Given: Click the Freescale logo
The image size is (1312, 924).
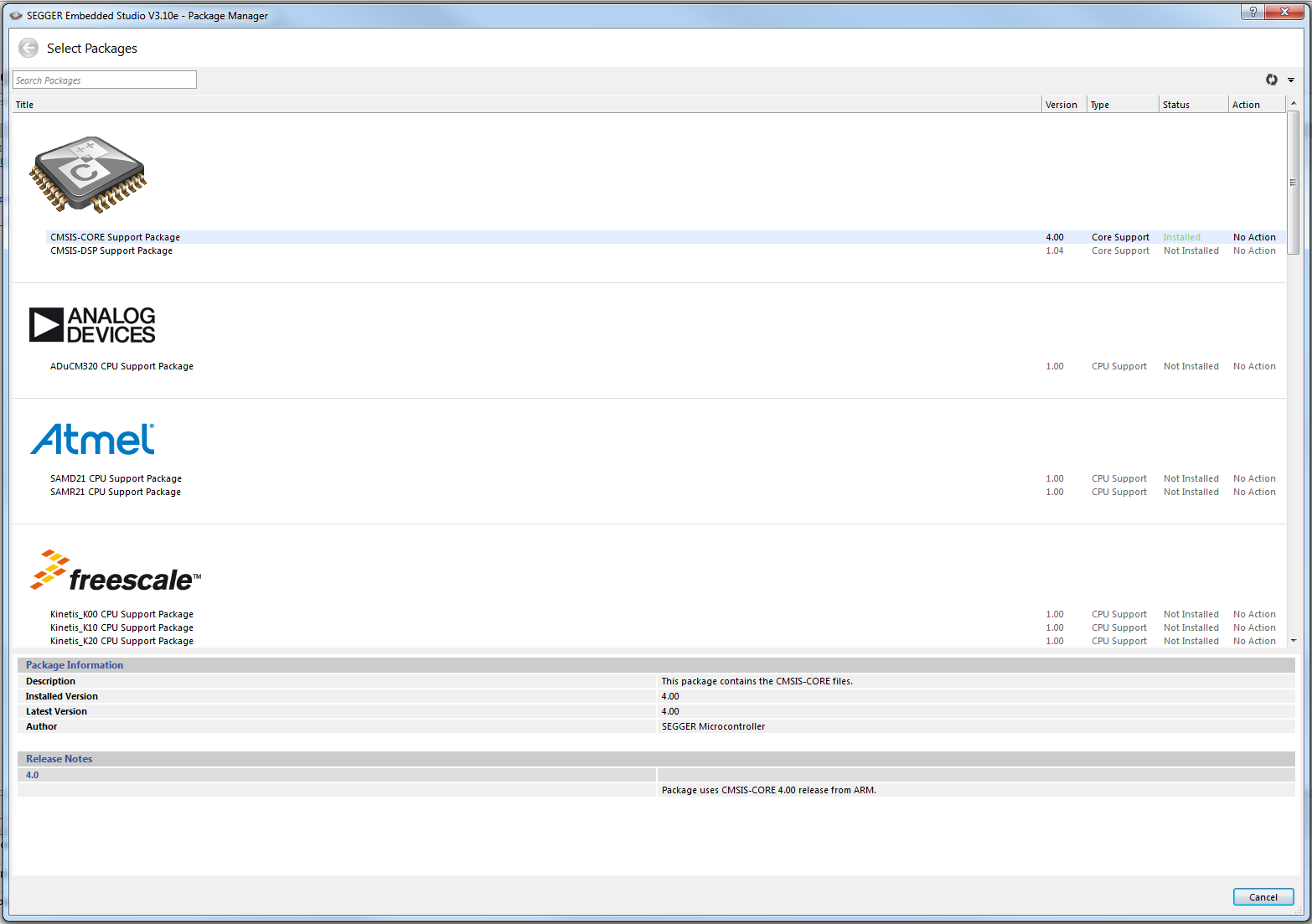Looking at the screenshot, I should (x=116, y=571).
